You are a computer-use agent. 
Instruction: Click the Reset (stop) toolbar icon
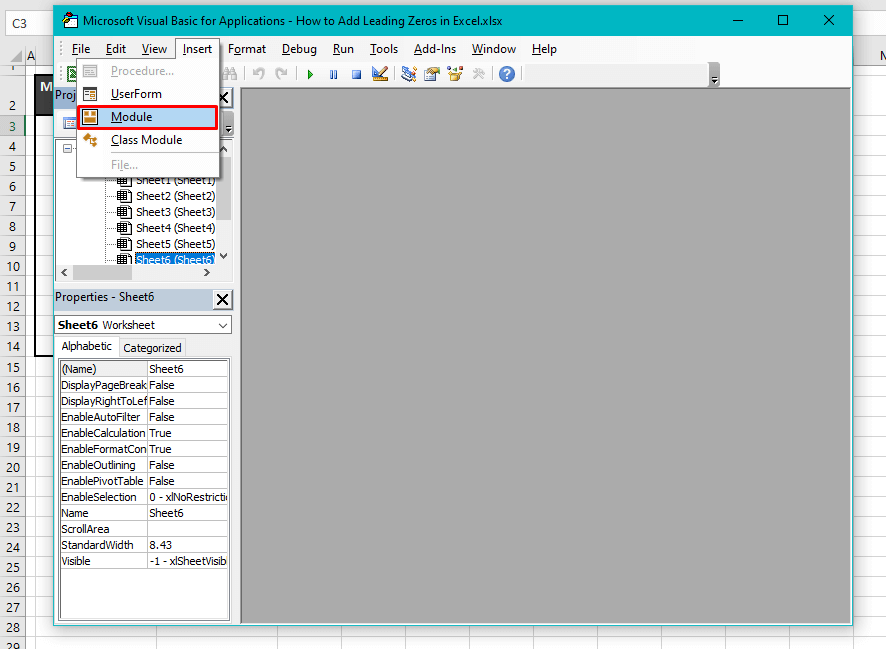[356, 73]
